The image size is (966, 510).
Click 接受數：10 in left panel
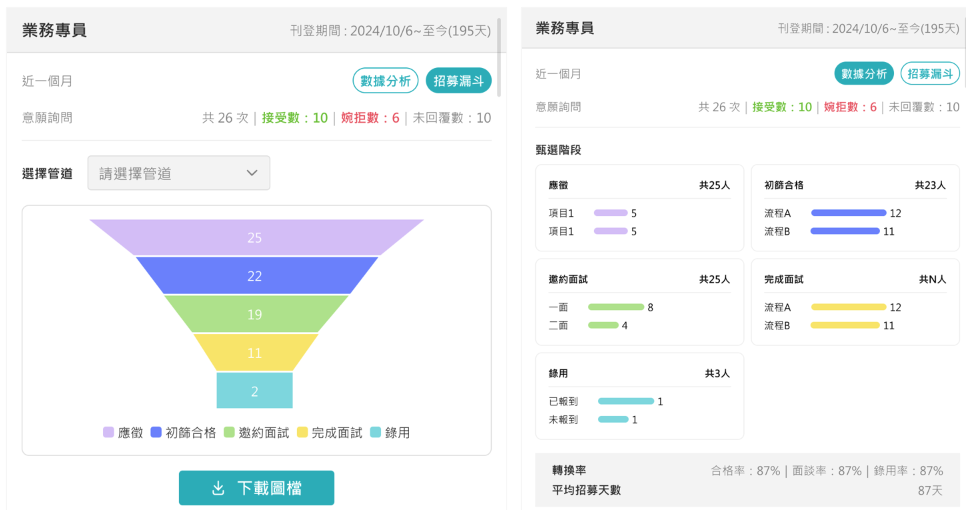pyautogui.click(x=294, y=118)
